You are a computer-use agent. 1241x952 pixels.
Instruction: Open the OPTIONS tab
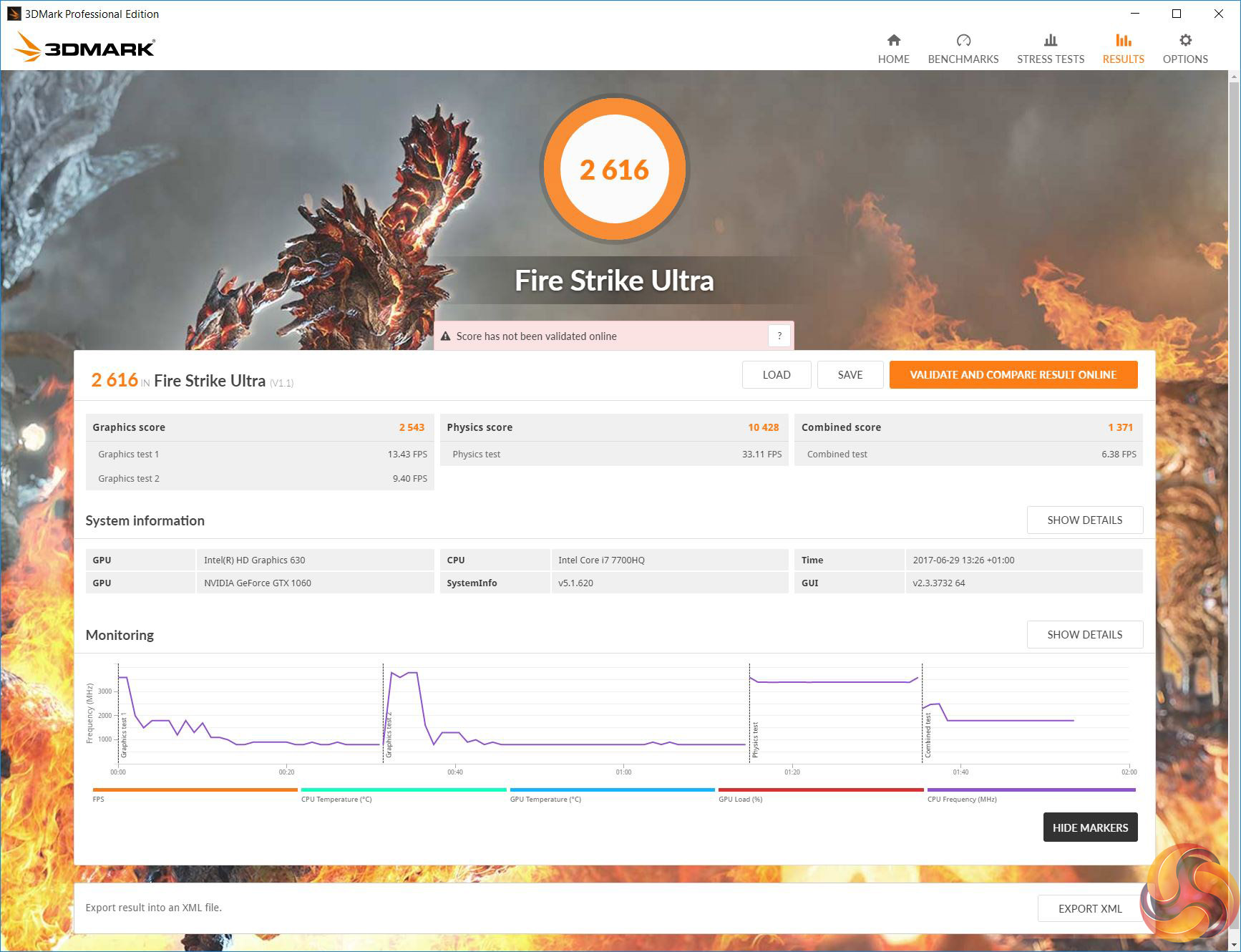1185,59
